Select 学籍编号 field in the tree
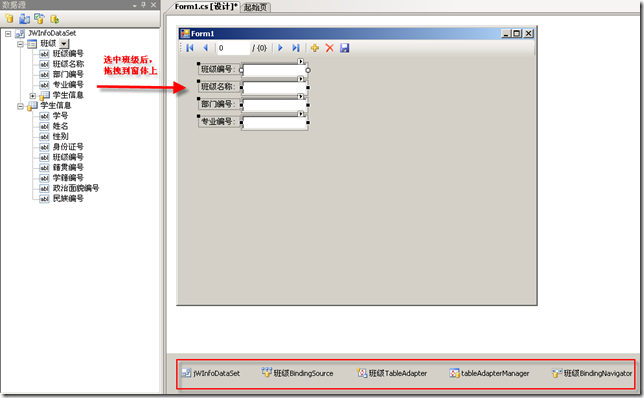This screenshot has height=398, width=644. pyautogui.click(x=68, y=178)
